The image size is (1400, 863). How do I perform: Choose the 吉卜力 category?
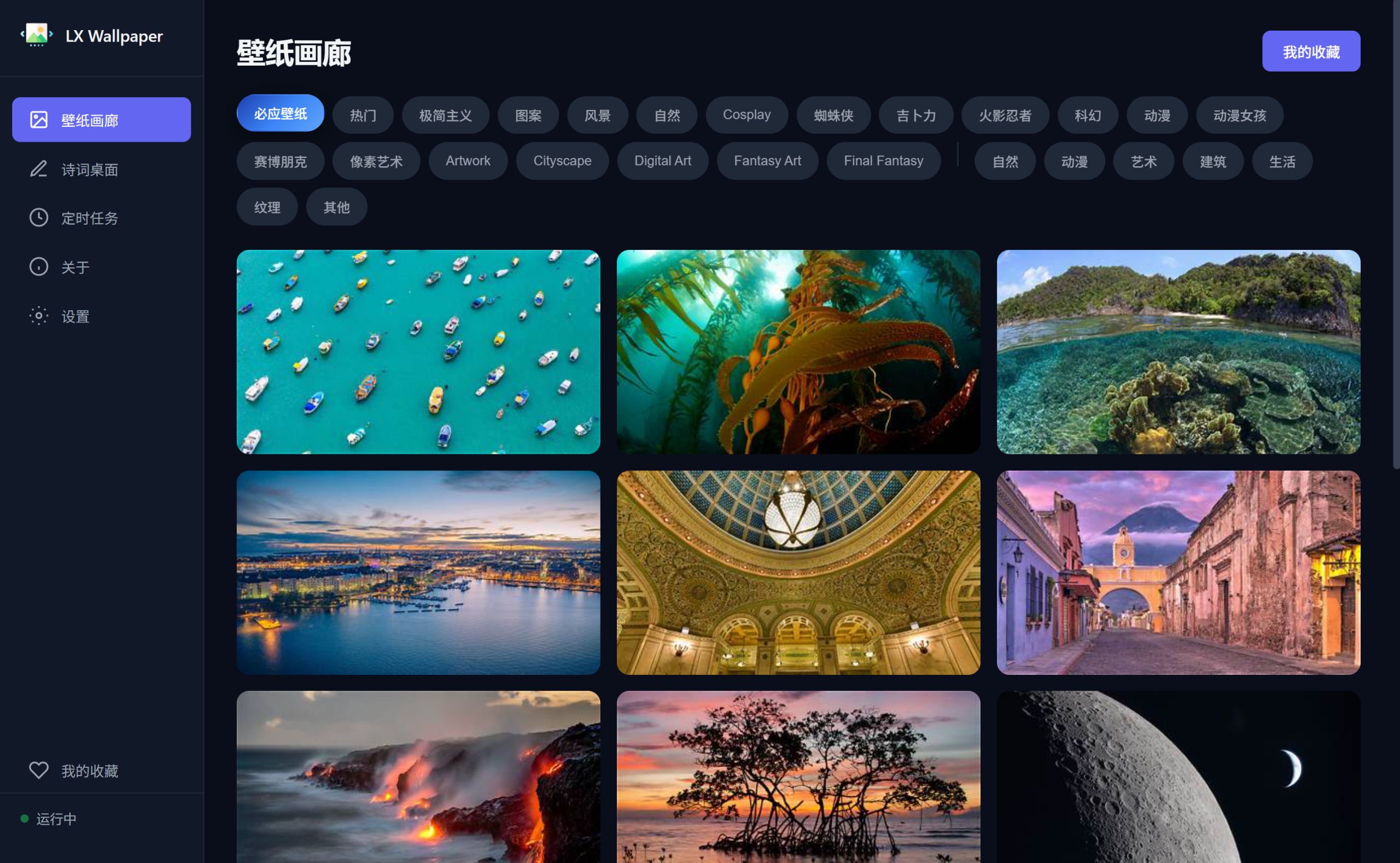click(x=916, y=115)
